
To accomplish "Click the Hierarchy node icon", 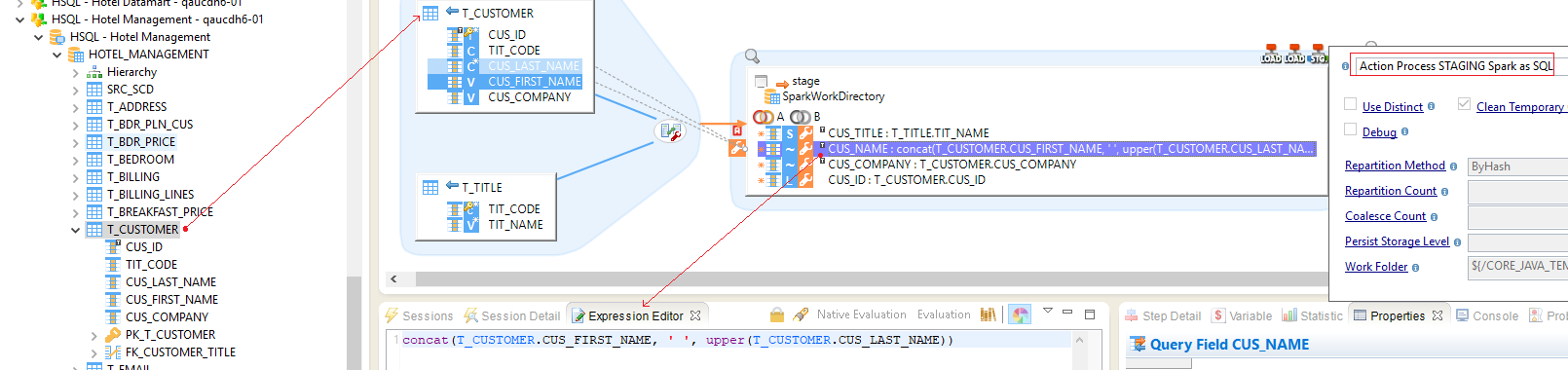I will (x=94, y=72).
